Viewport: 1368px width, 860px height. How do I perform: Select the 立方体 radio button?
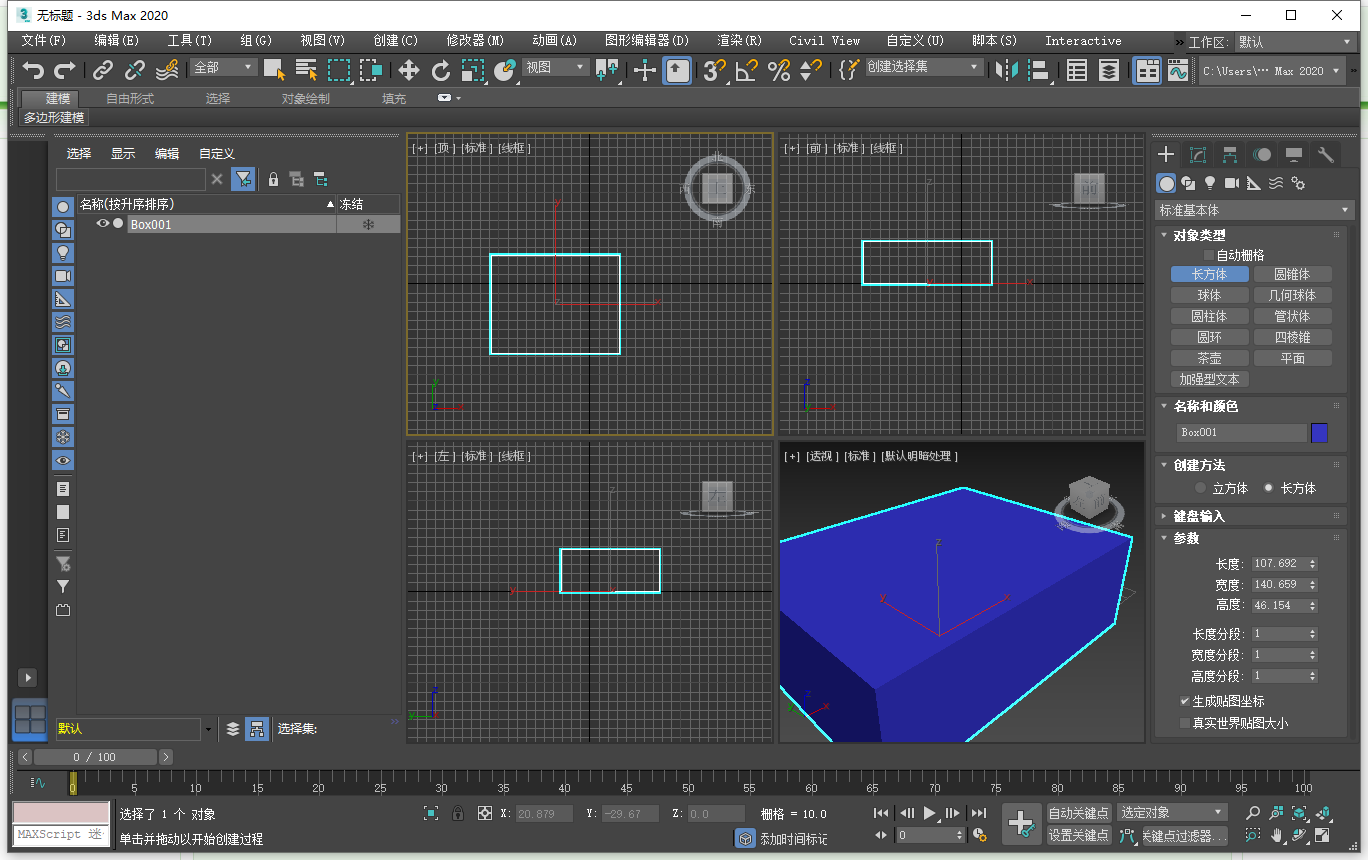tap(1201, 488)
